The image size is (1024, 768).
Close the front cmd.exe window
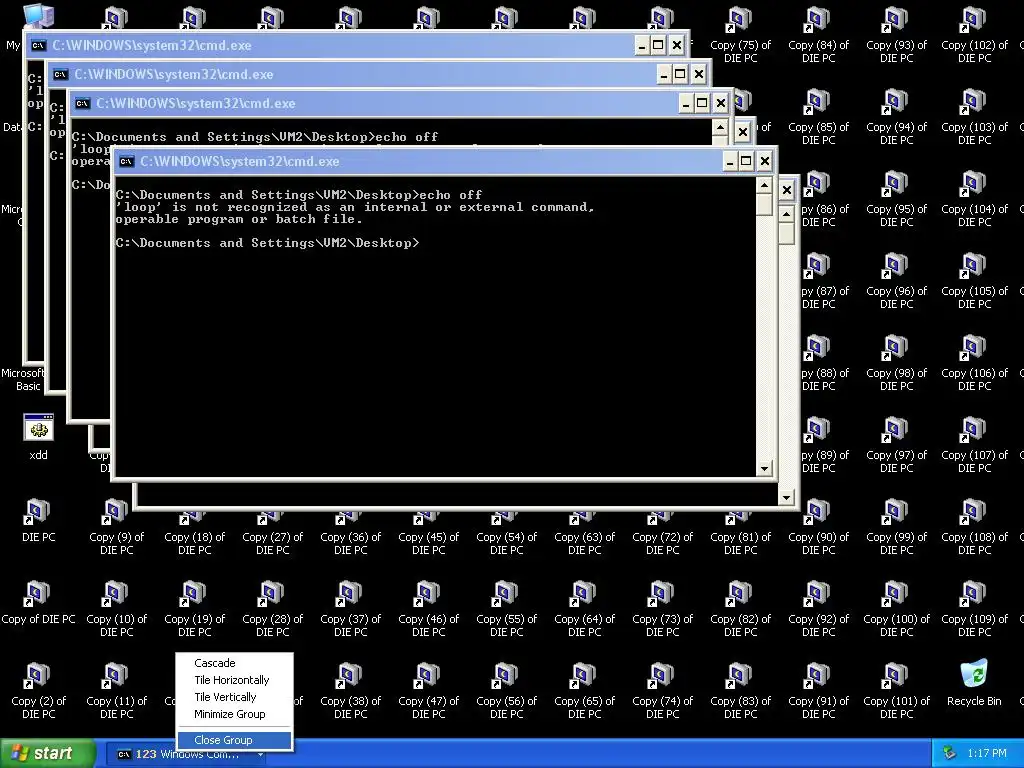click(x=765, y=161)
